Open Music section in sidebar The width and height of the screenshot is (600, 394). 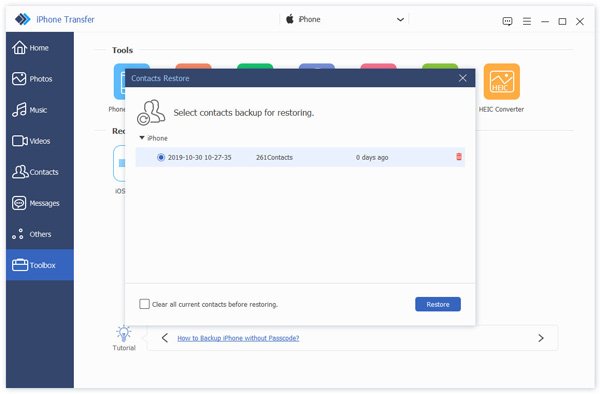(x=40, y=110)
